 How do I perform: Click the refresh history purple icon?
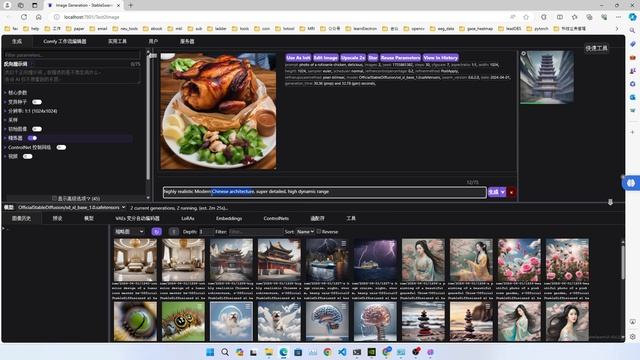pos(156,231)
